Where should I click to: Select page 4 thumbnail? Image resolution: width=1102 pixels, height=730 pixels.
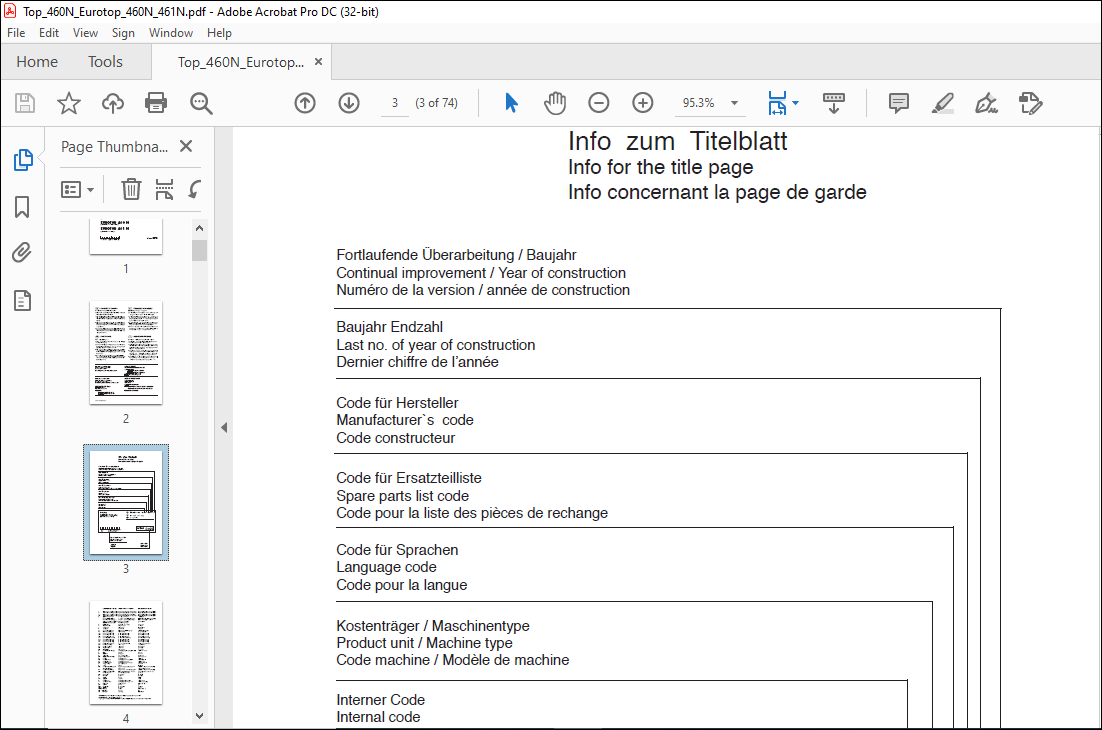coord(126,653)
